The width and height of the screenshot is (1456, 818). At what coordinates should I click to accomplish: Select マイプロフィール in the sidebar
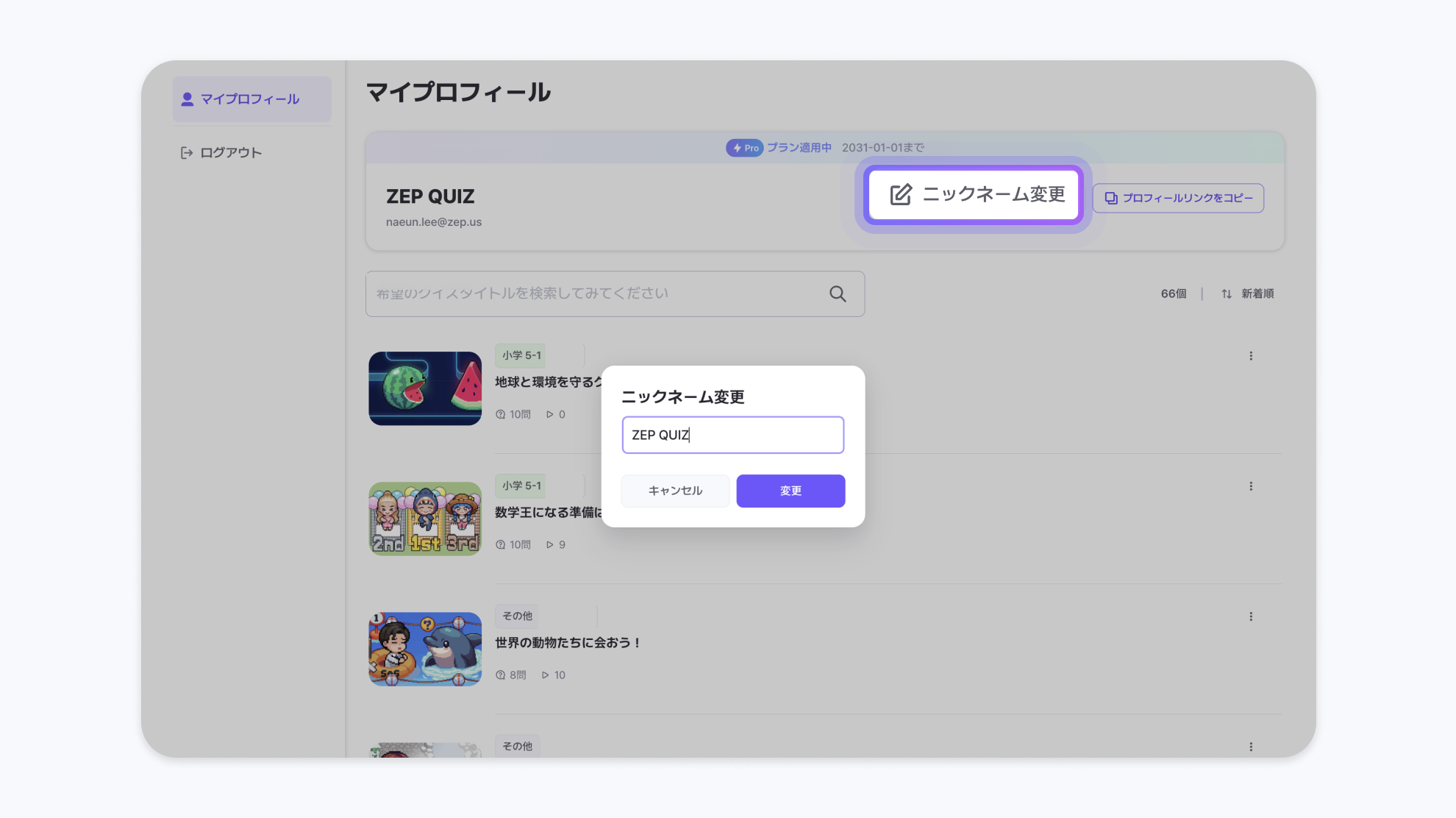(x=251, y=99)
